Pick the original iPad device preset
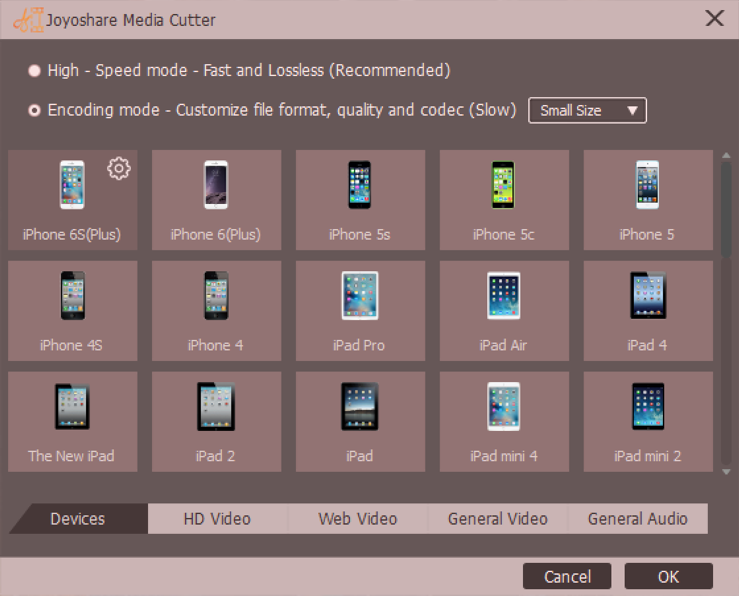 click(360, 422)
